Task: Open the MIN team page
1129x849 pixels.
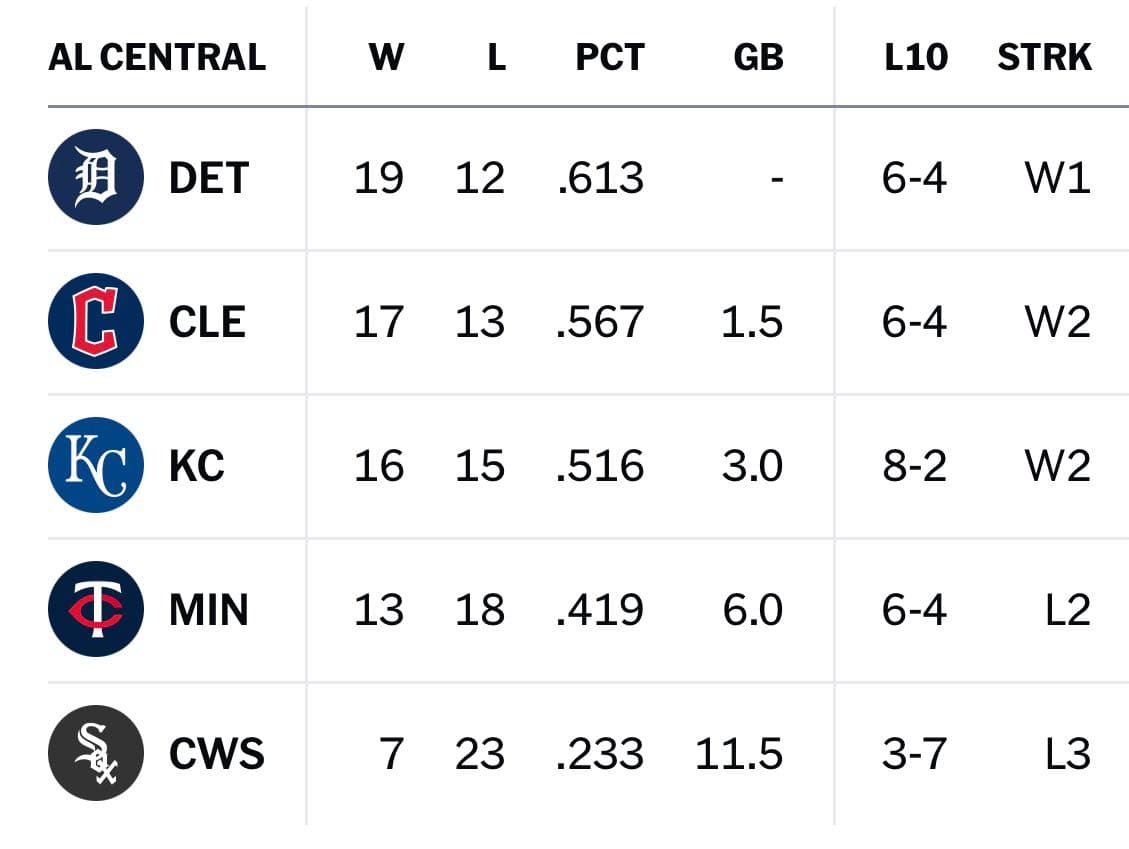Action: pos(208,610)
